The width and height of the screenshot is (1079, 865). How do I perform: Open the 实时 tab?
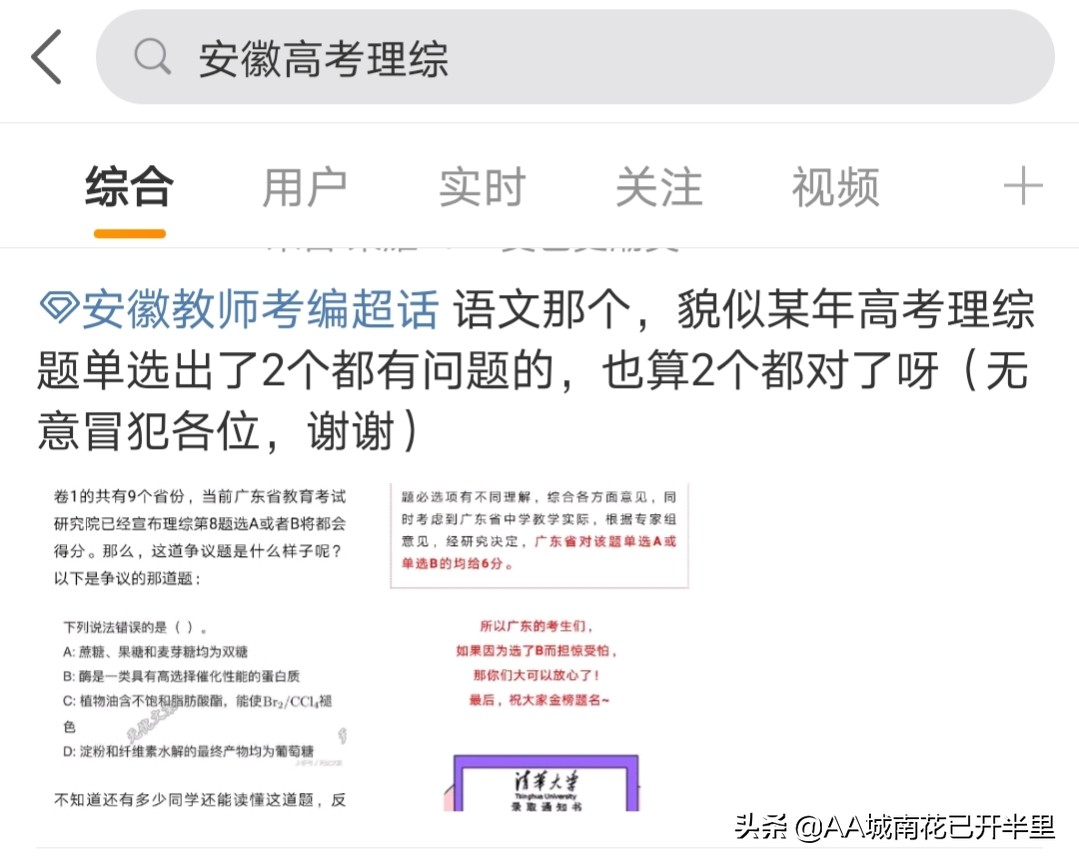pyautogui.click(x=482, y=186)
